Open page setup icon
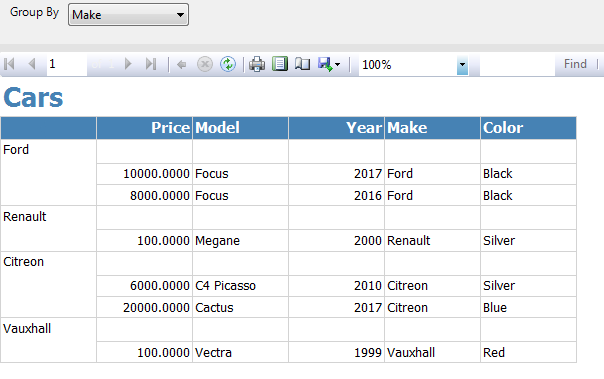This screenshot has width=604, height=379. point(302,64)
